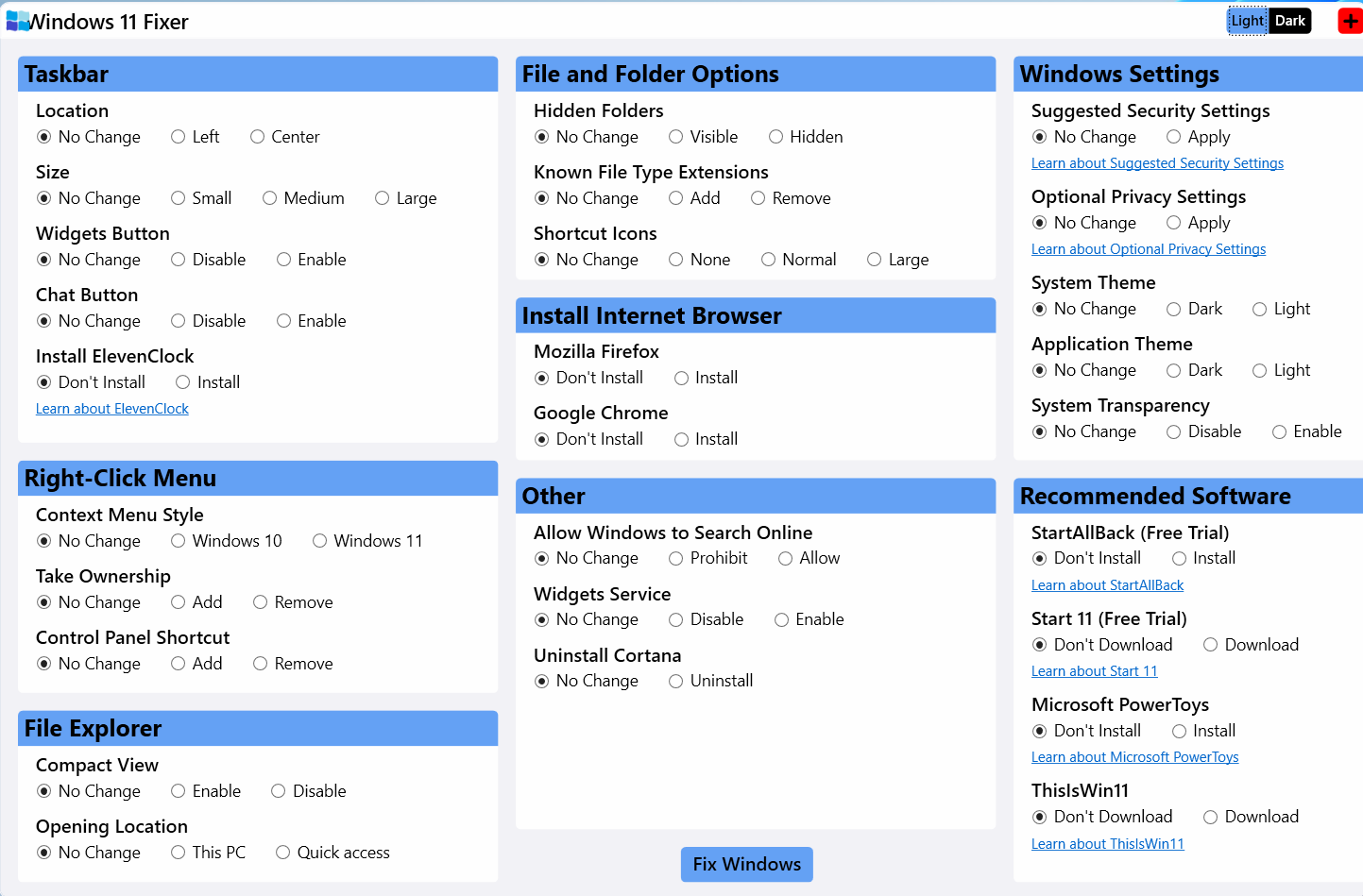Open Learn about Suggested Security Settings link

[1157, 163]
